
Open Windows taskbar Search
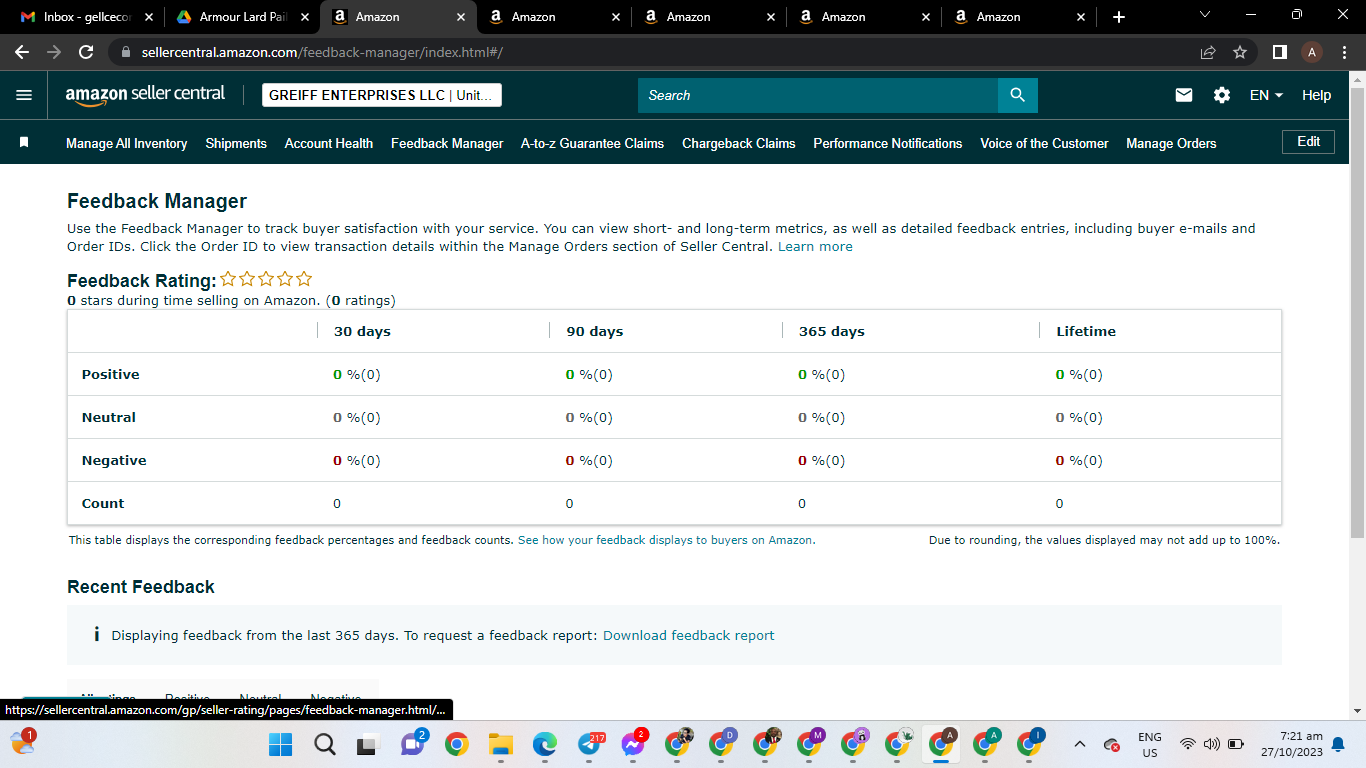pyautogui.click(x=325, y=744)
